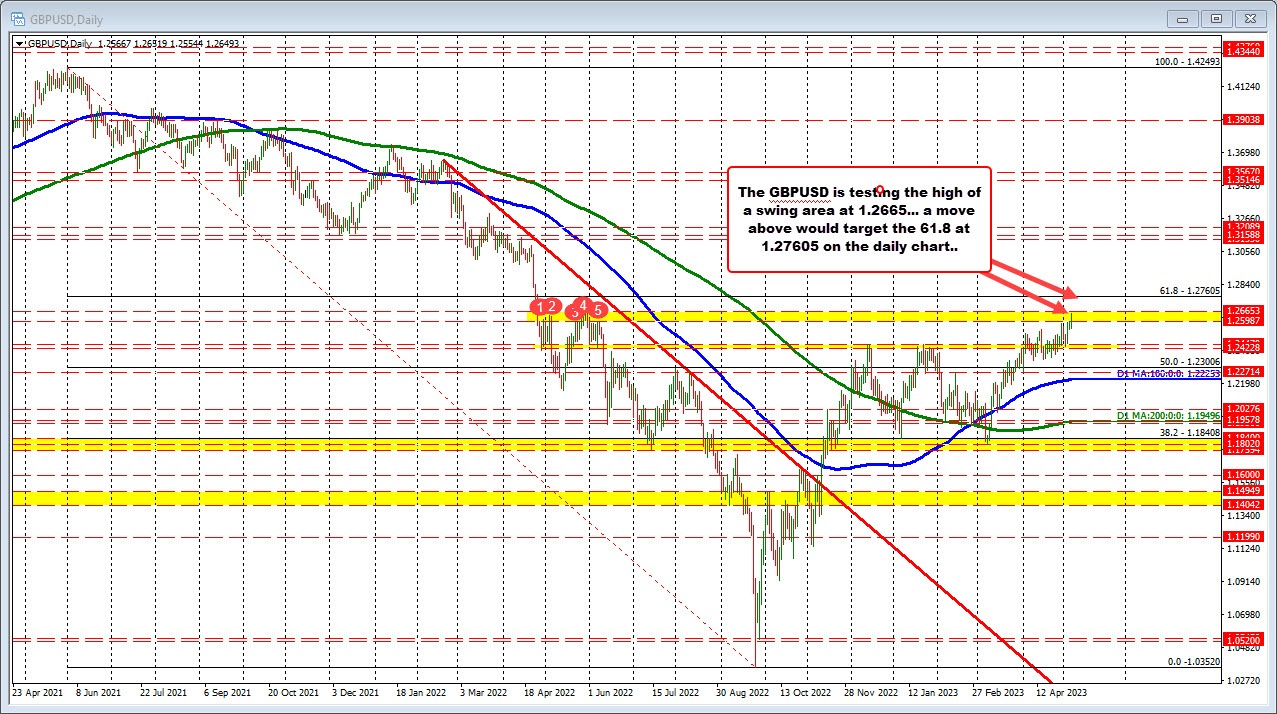Click the 1.41240 price scale value
Image resolution: width=1277 pixels, height=714 pixels.
click(x=1246, y=88)
